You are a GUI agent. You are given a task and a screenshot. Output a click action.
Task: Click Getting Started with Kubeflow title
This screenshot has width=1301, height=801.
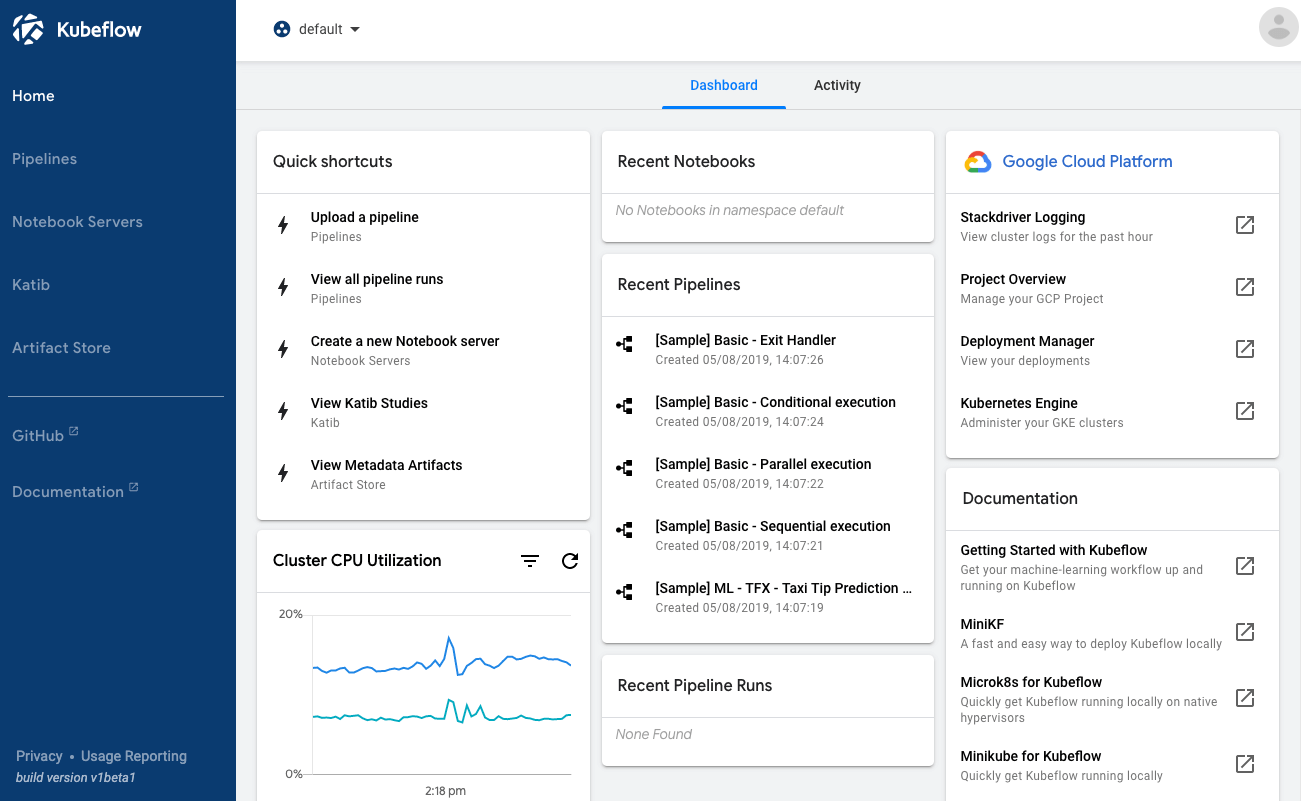1054,550
